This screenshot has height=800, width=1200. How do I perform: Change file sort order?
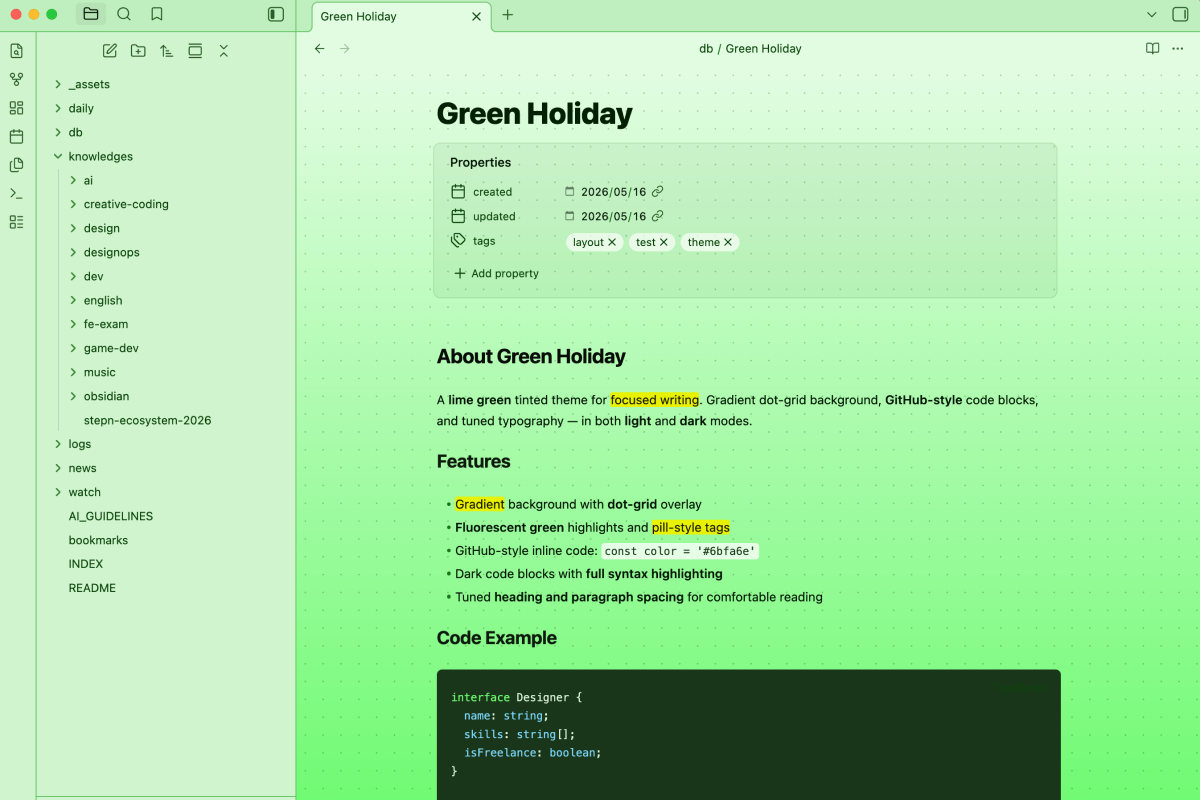click(167, 51)
